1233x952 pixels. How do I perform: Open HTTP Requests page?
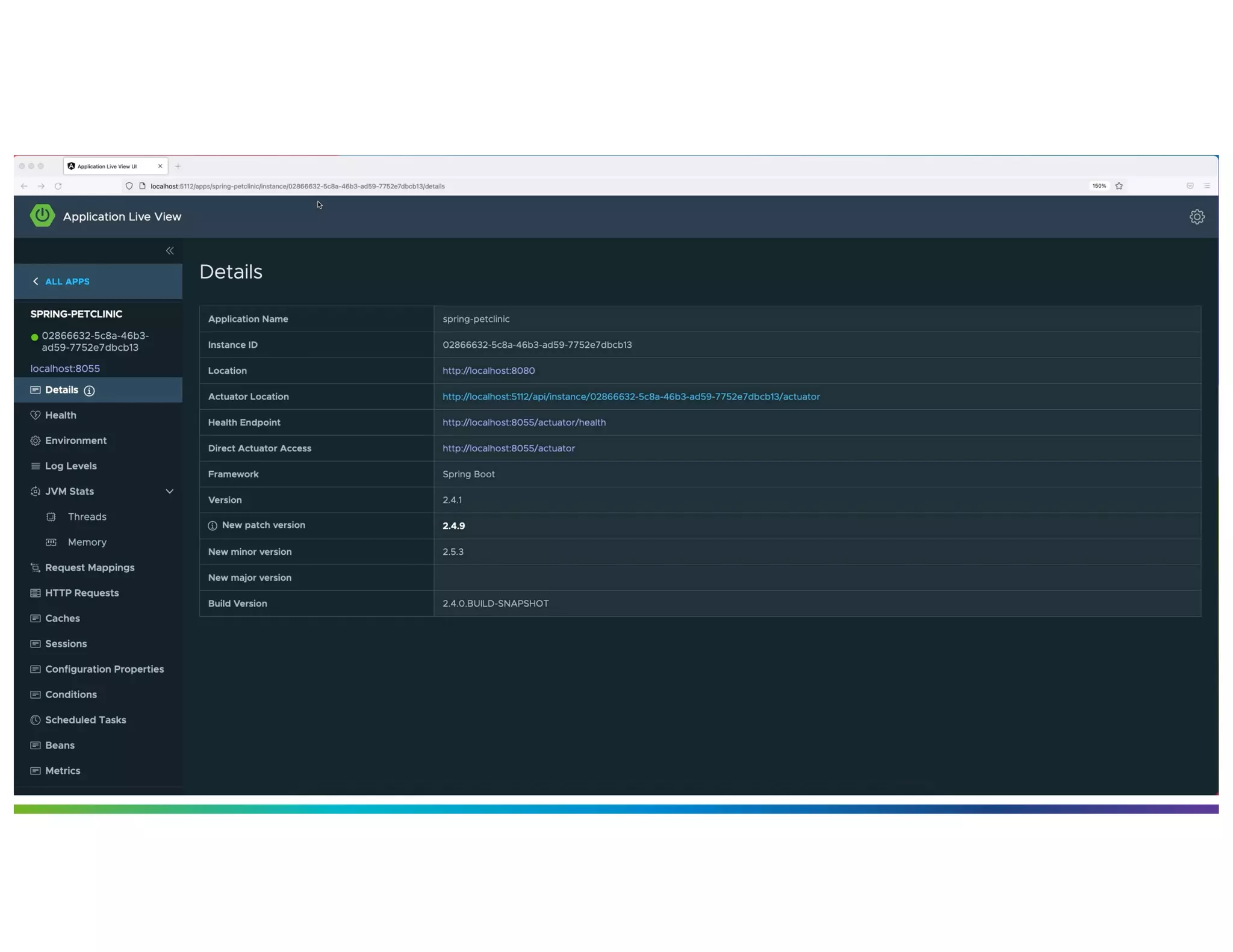pyautogui.click(x=82, y=593)
